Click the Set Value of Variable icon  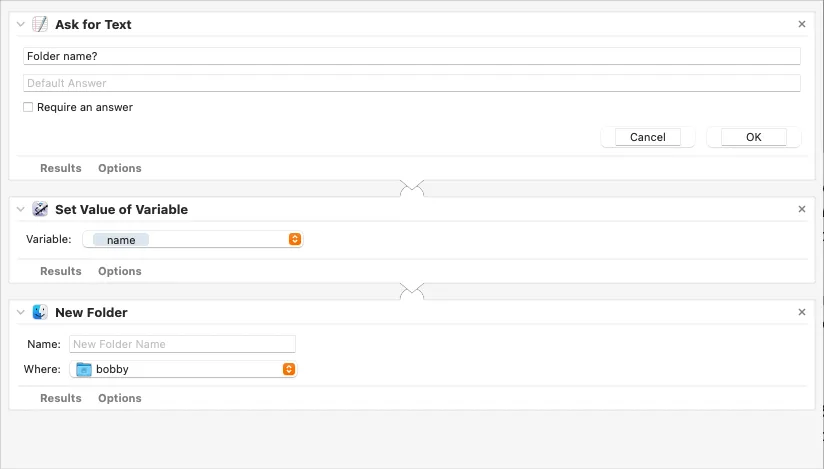click(40, 209)
